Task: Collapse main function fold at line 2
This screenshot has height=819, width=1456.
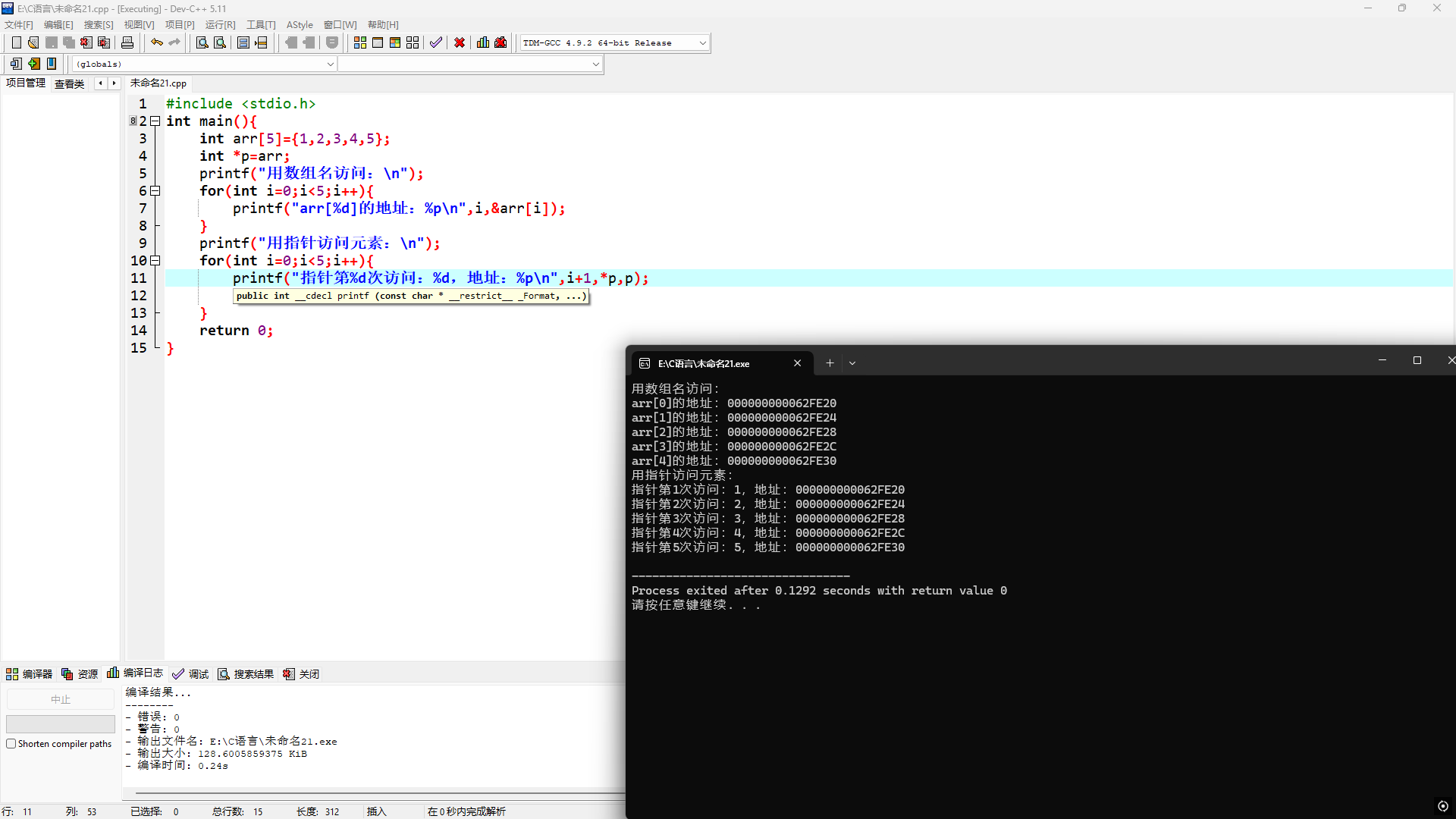Action: (x=155, y=121)
